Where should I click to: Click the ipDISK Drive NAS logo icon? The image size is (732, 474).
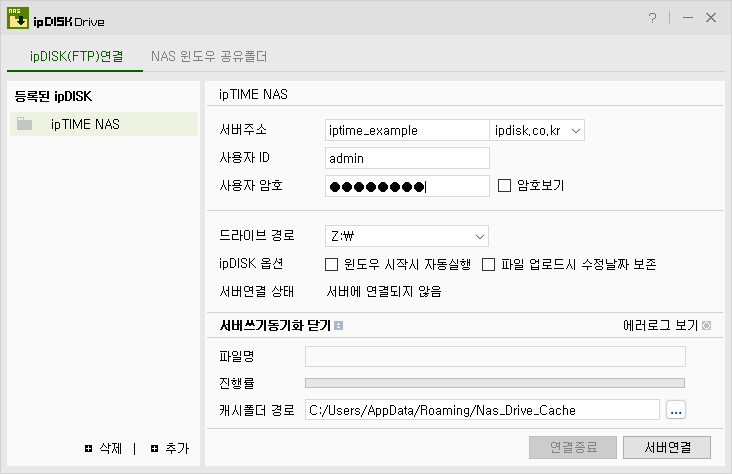point(17,19)
